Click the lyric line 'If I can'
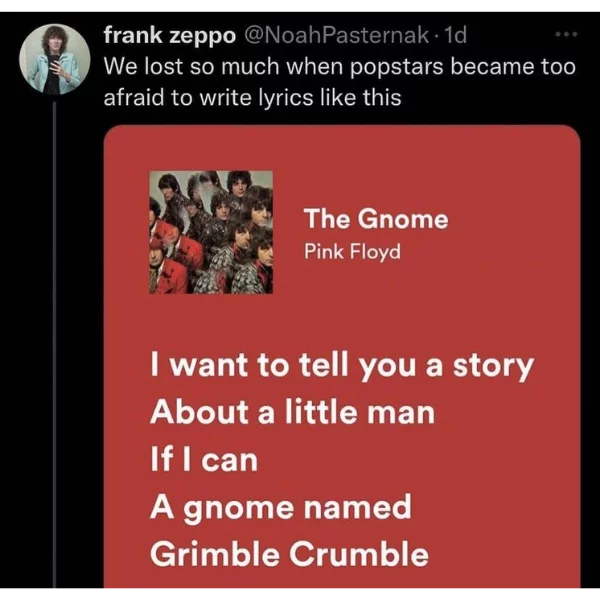The height and width of the screenshot is (600, 600). (204, 460)
